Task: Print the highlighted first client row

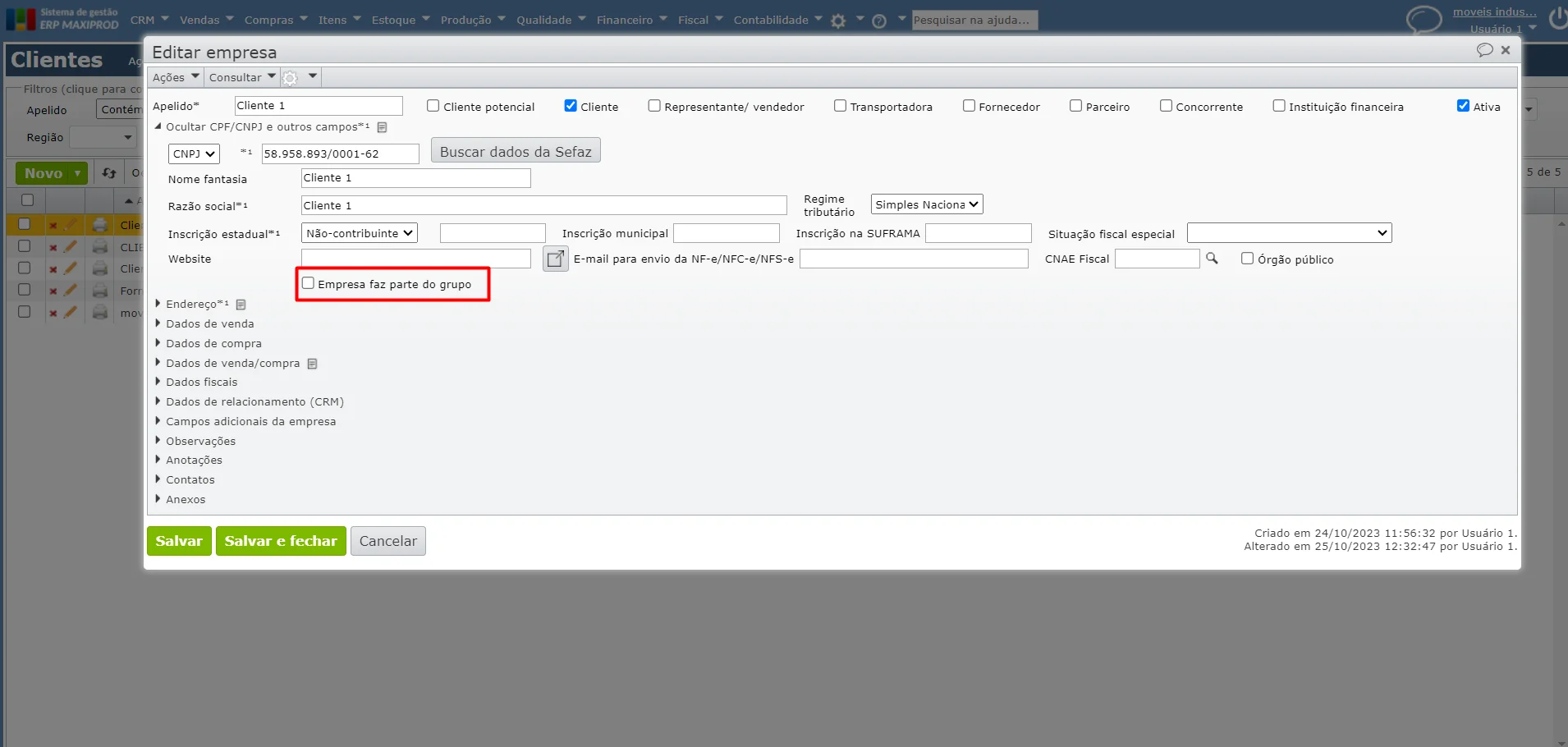Action: pyautogui.click(x=100, y=225)
